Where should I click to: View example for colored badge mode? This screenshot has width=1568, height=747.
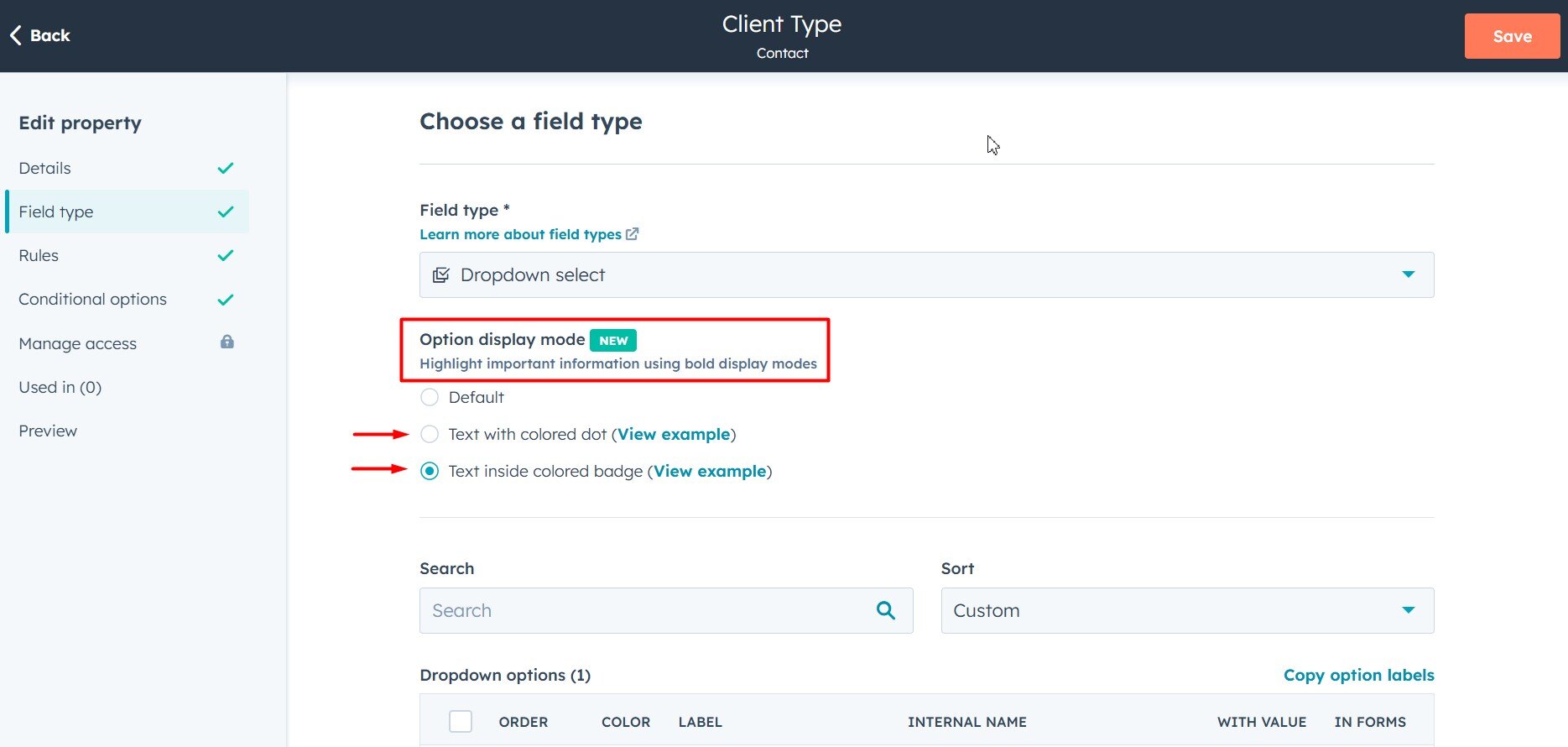click(x=710, y=471)
